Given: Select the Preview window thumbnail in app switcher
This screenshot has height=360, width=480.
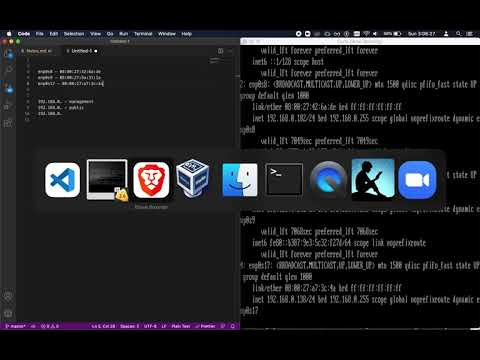Looking at the screenshot, I should tap(107, 180).
